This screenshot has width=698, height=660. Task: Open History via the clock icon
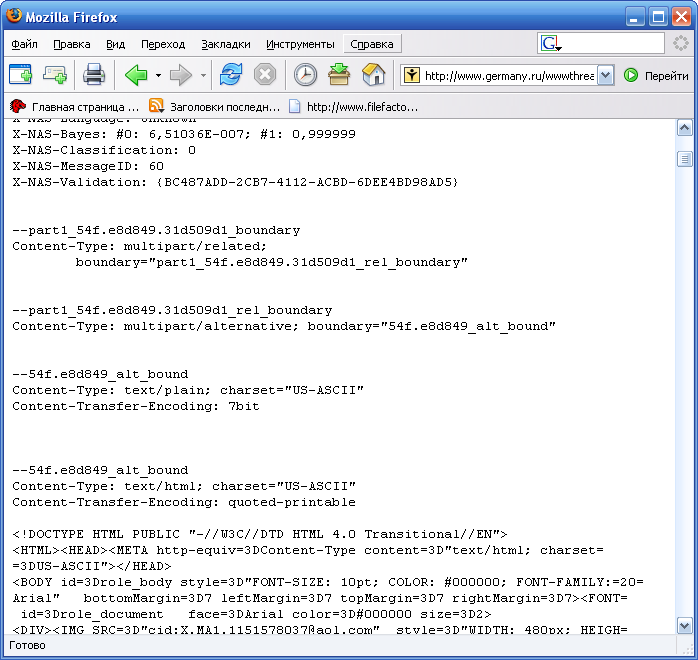pos(305,75)
